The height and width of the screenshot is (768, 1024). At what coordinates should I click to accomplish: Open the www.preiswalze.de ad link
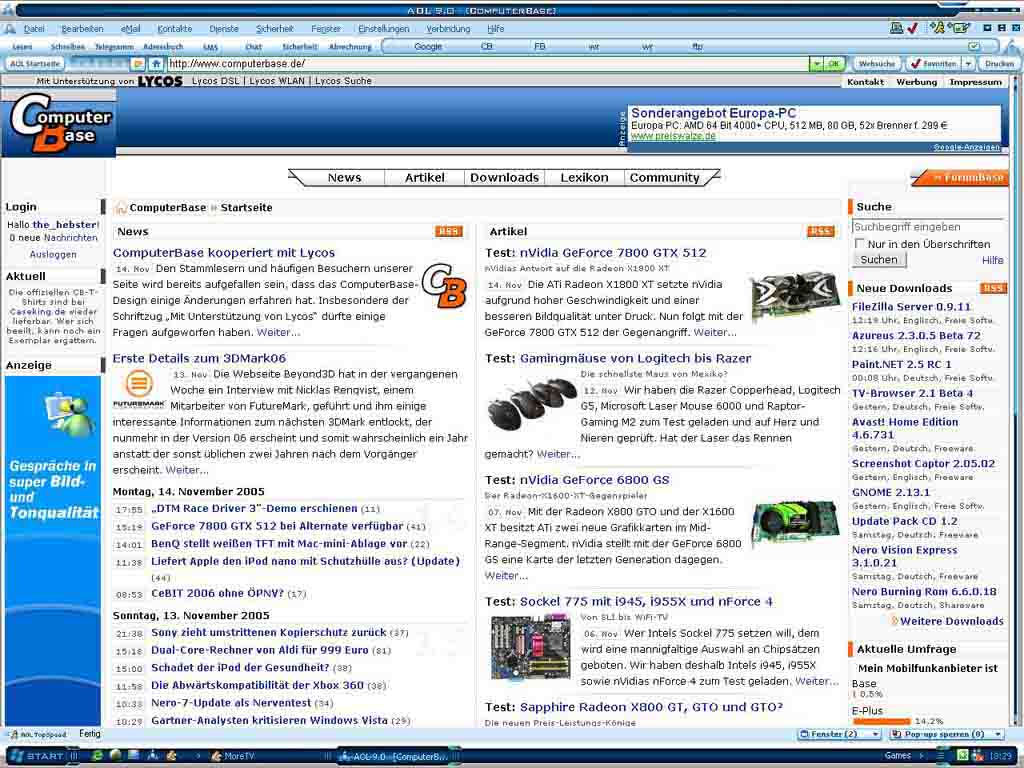coord(673,136)
